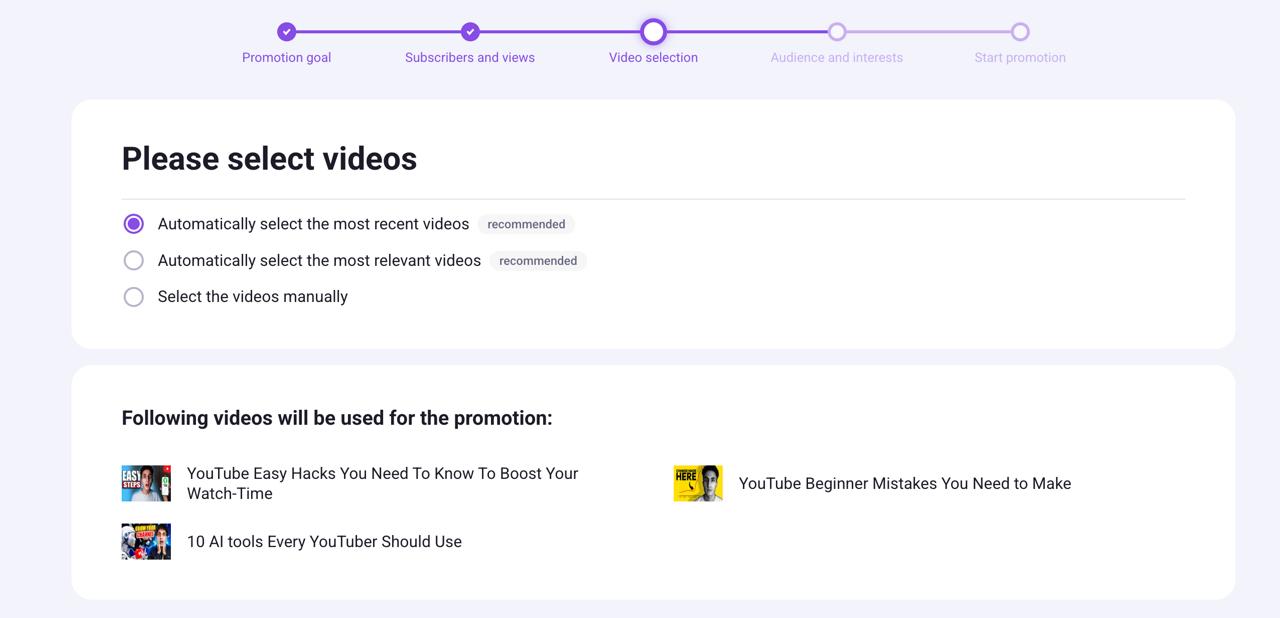Screen dimensions: 1280x618
Task: Click the Video selection step circle
Action: (x=653, y=32)
